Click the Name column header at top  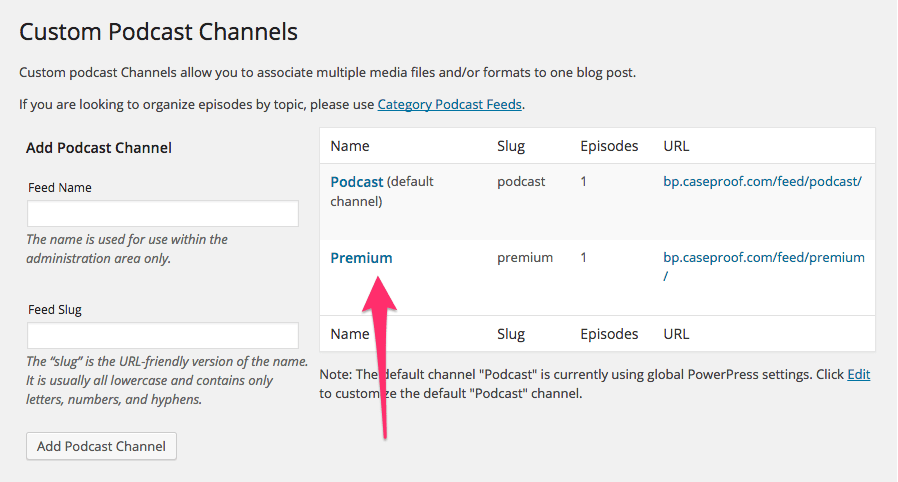(x=350, y=146)
